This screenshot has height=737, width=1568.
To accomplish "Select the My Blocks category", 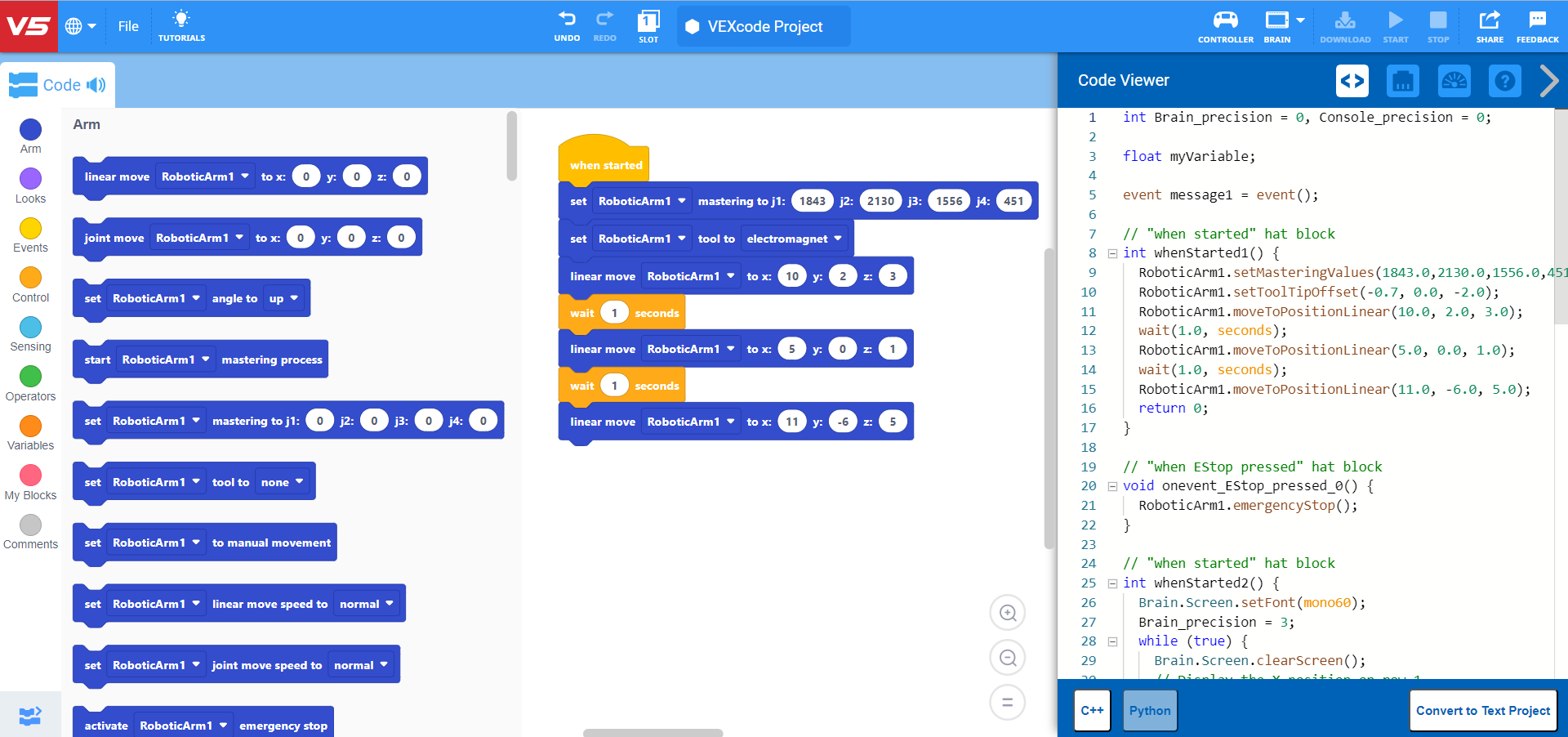I will point(30,482).
